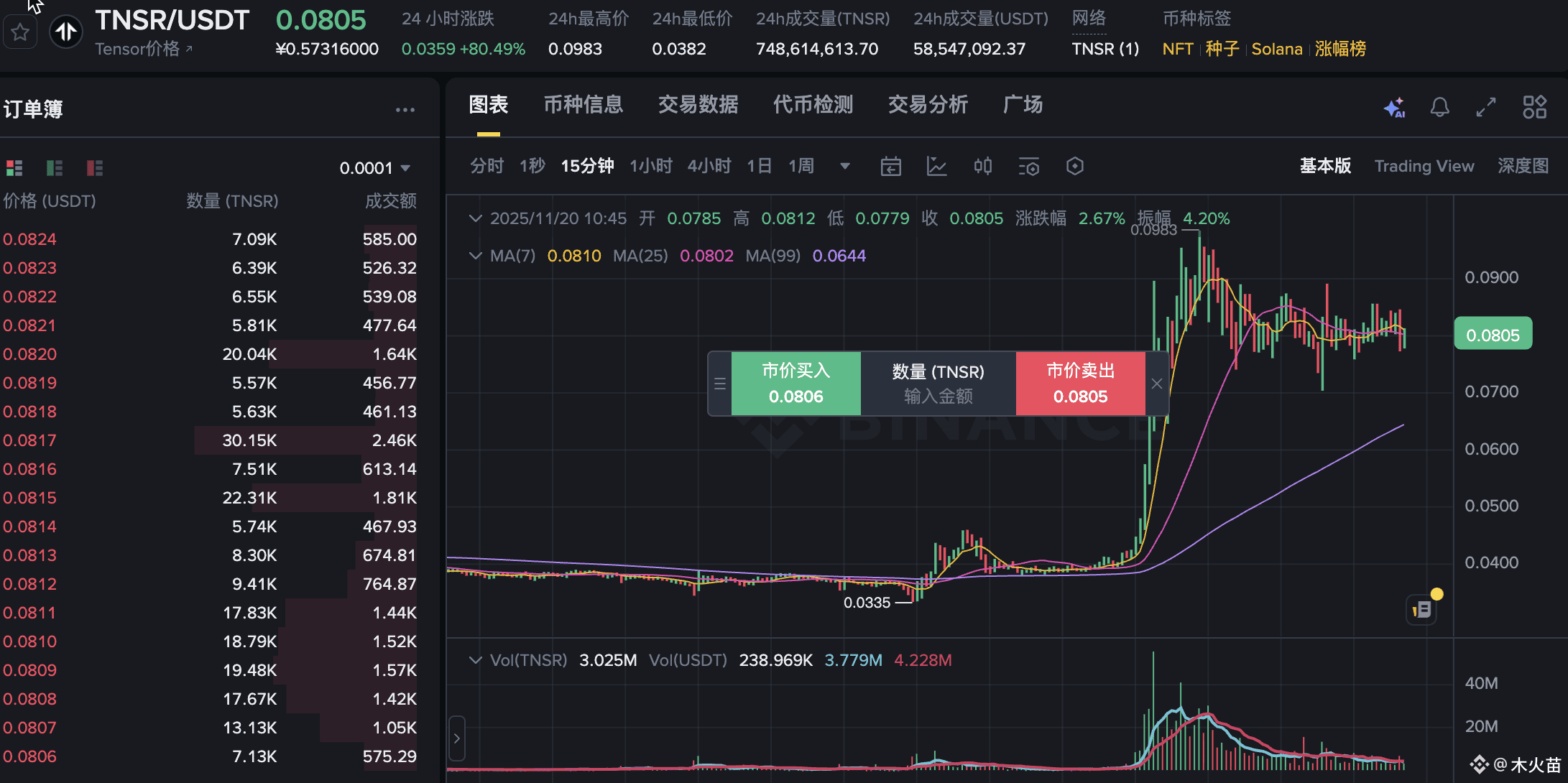Open the technical indicators chart icon

[x=937, y=167]
